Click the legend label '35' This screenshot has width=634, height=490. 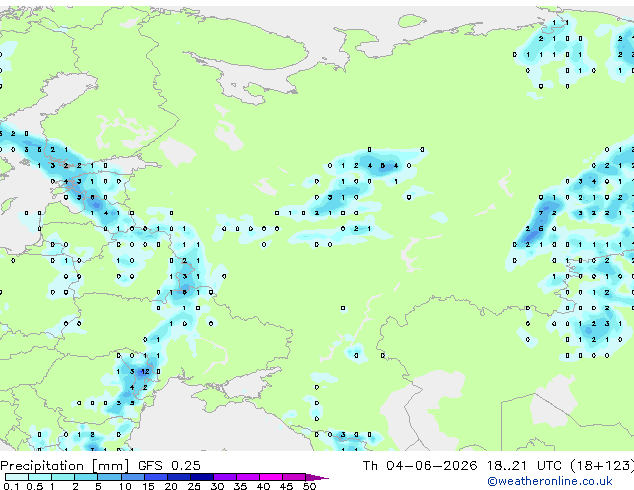[x=240, y=486]
